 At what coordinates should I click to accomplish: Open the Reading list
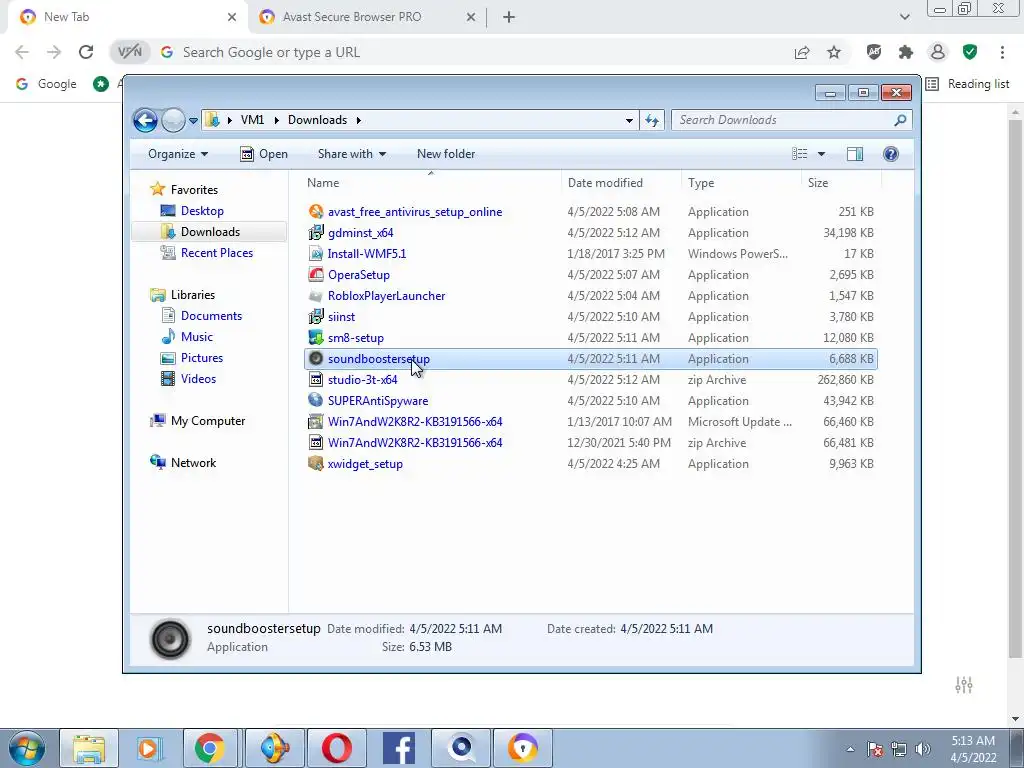point(968,84)
